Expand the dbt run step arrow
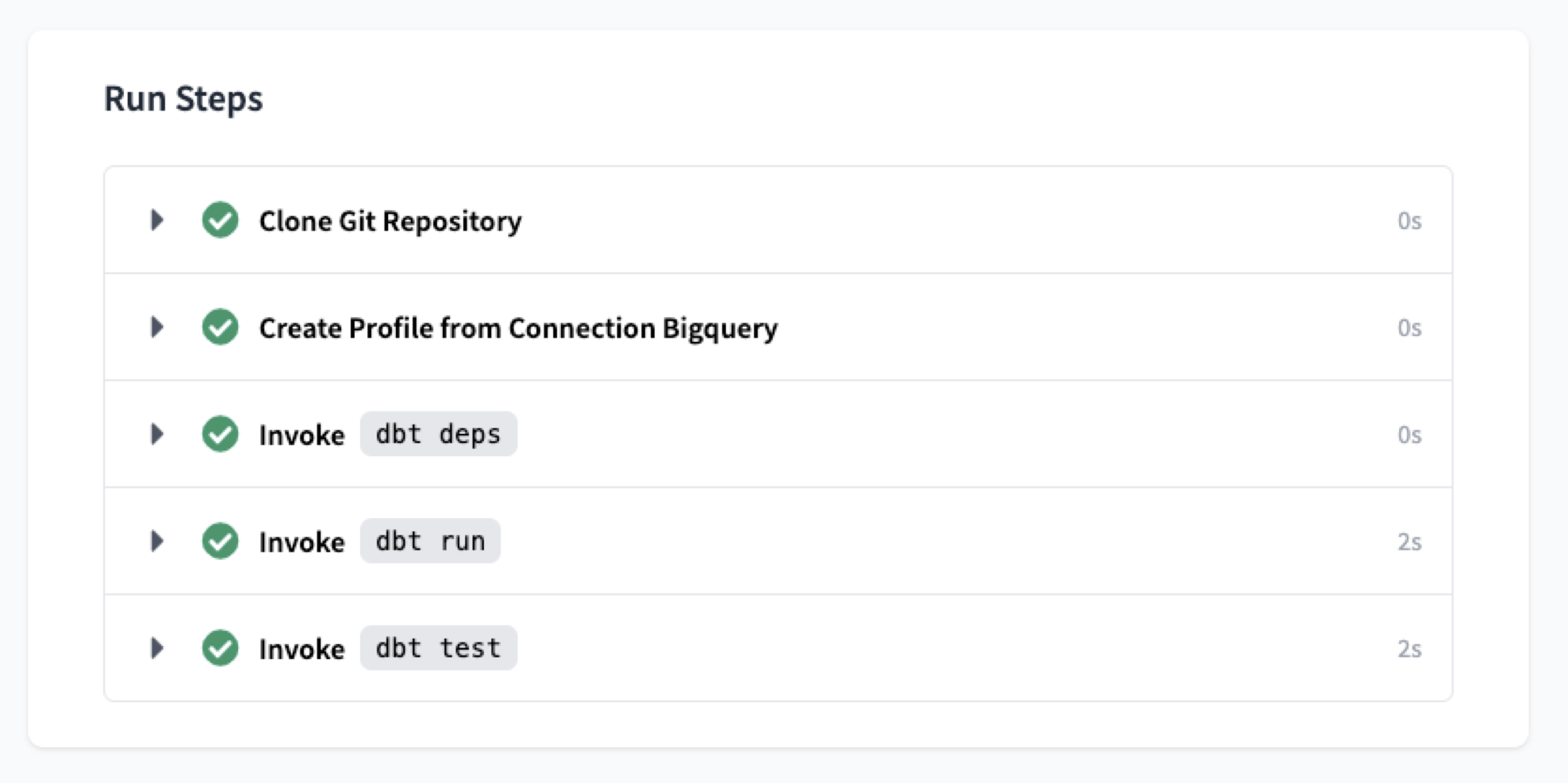The width and height of the screenshot is (1568, 783). coord(157,542)
